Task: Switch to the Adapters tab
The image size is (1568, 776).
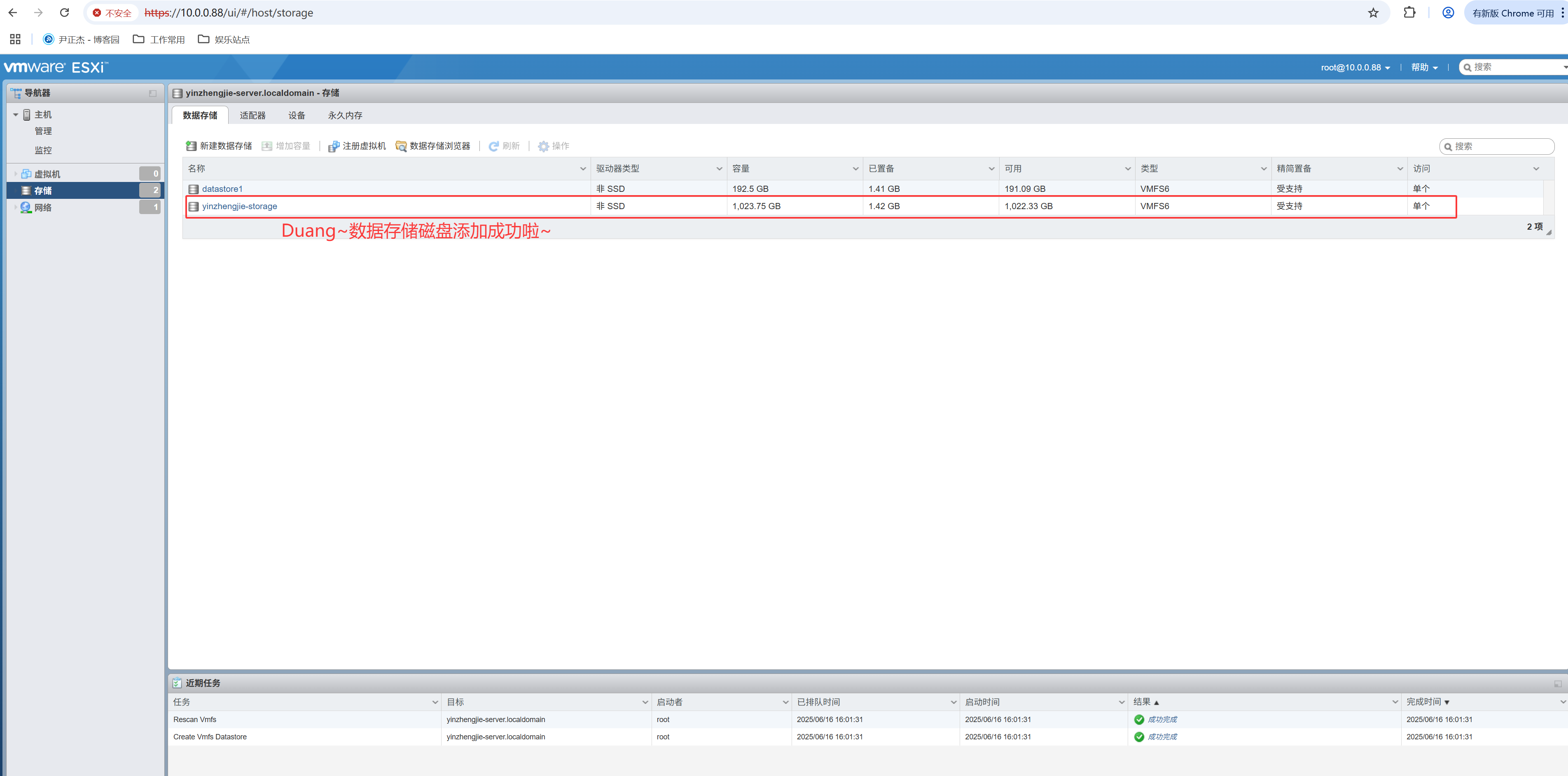Action: (x=252, y=116)
